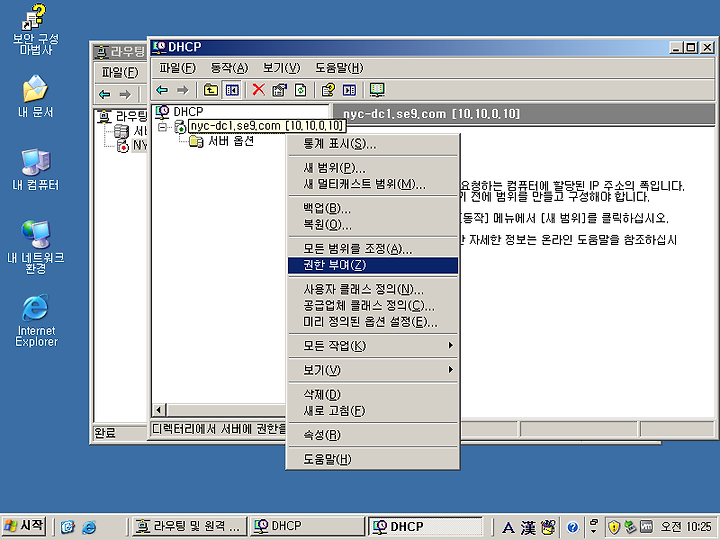
Task: Click the Refresh toolbar icon
Action: point(301,90)
